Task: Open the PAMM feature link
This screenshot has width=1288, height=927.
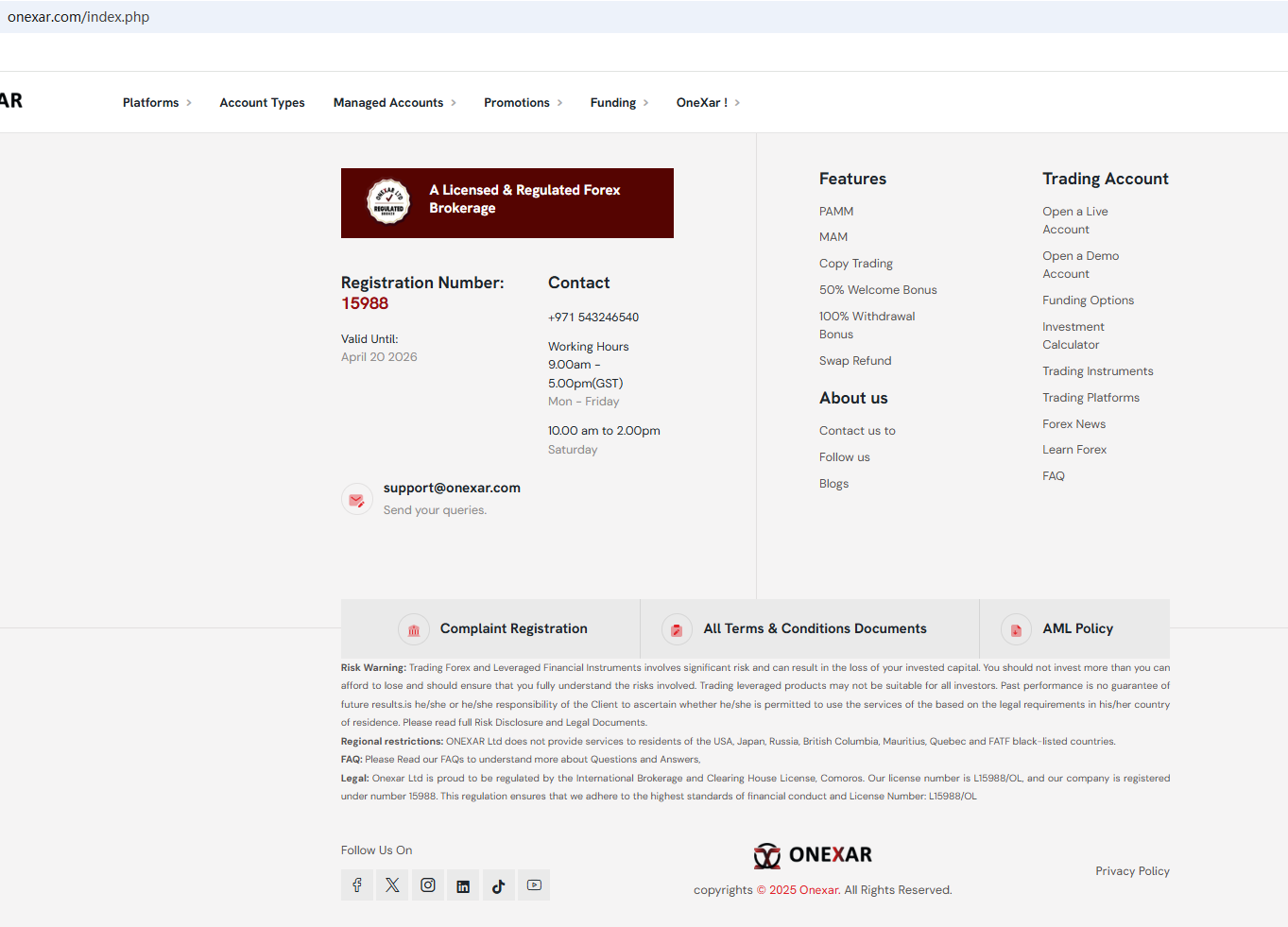Action: 836,212
